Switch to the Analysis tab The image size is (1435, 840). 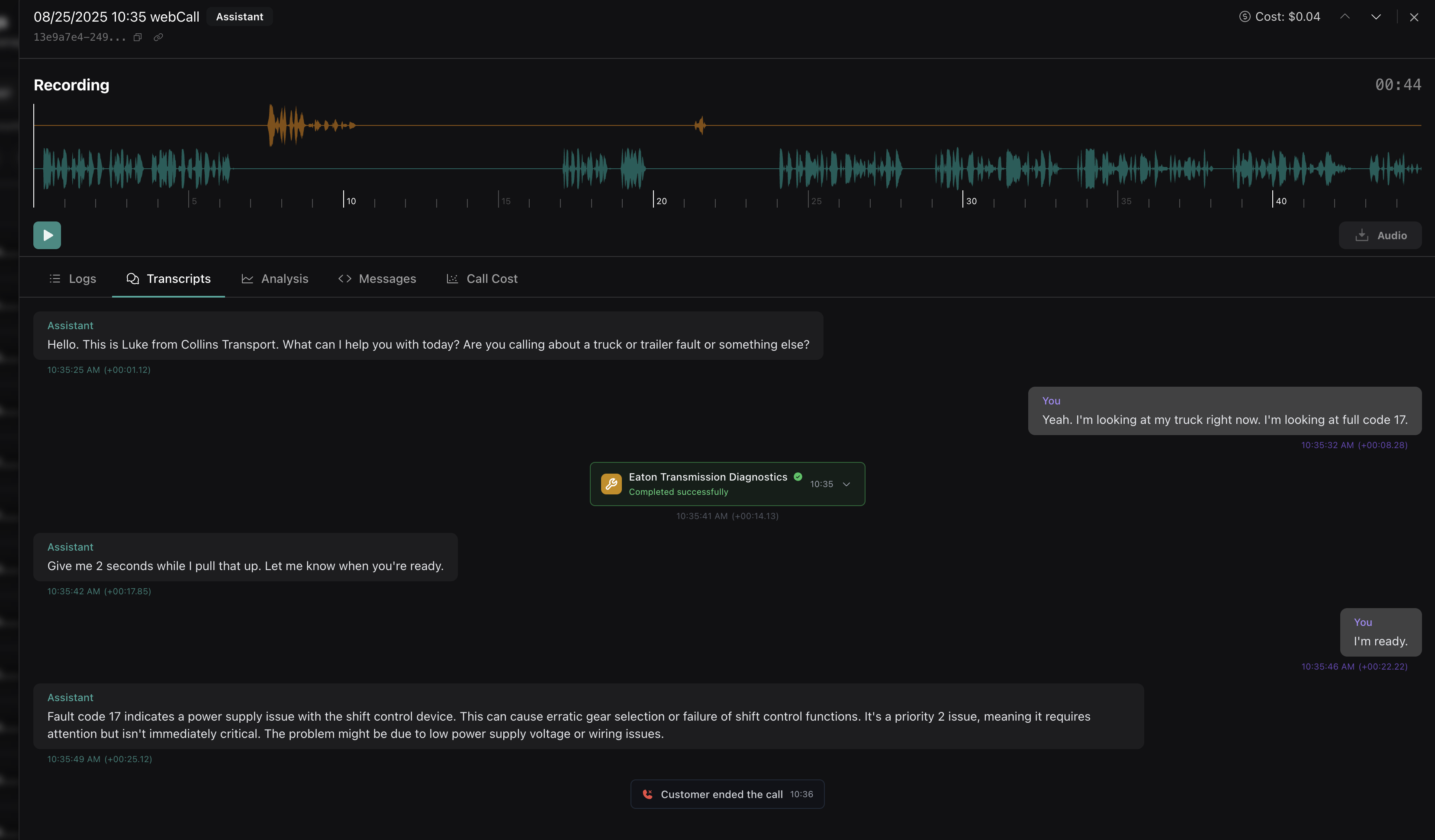pyautogui.click(x=275, y=279)
